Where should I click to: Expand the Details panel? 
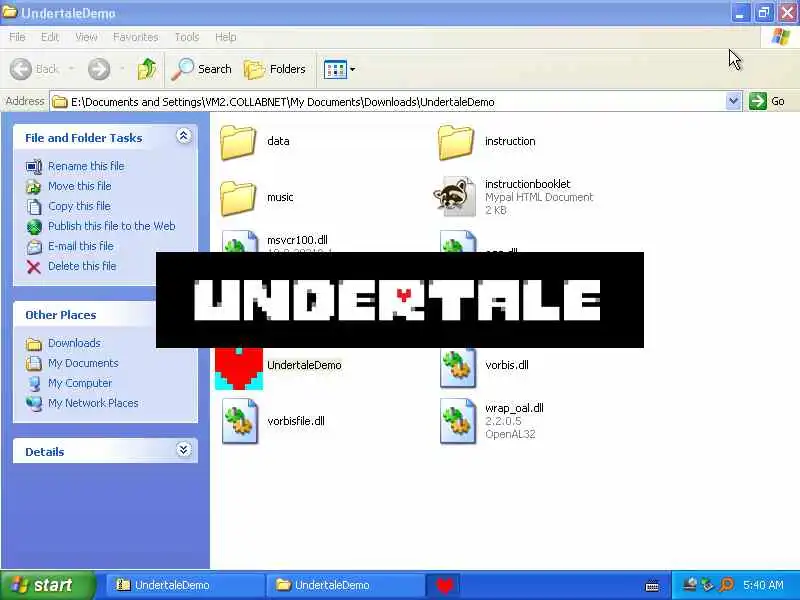tap(184, 449)
